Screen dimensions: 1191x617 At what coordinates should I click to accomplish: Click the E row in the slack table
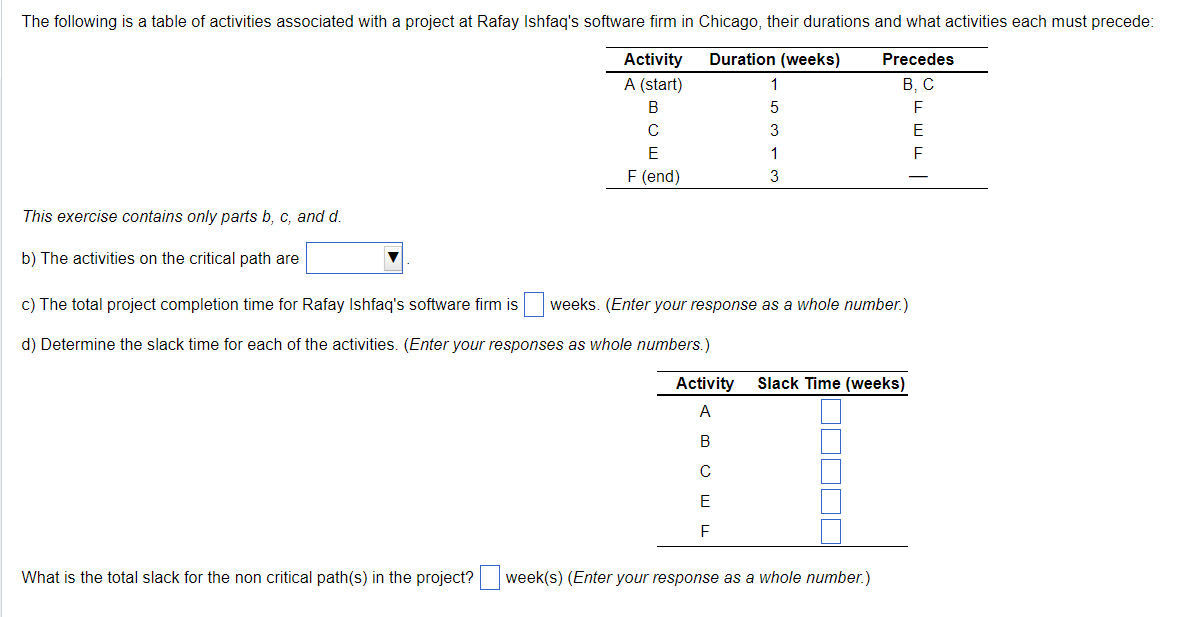coord(704,500)
